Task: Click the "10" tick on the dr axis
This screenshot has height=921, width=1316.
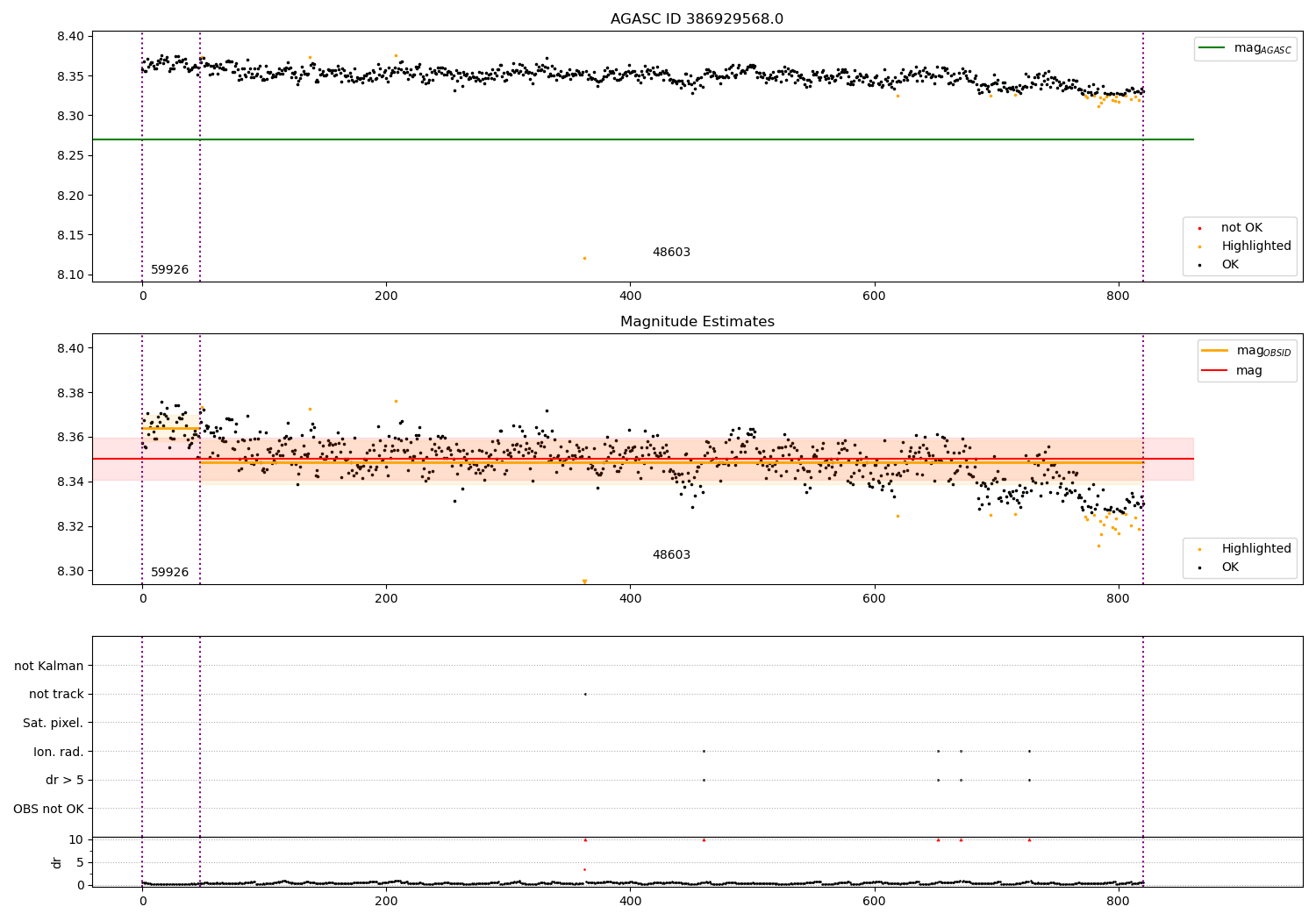Action: tap(76, 839)
